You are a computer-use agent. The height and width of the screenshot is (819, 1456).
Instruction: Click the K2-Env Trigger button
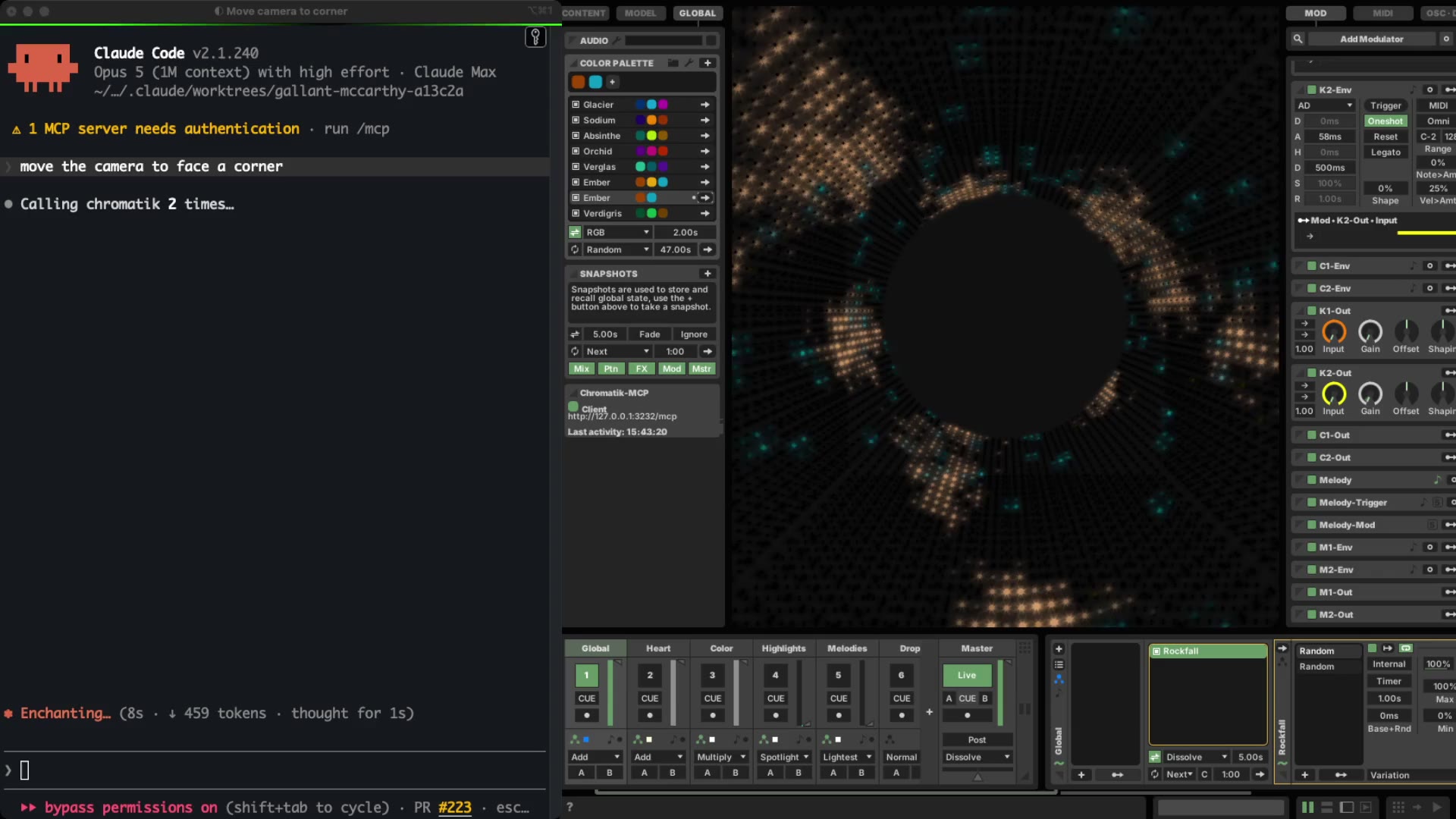coord(1385,105)
